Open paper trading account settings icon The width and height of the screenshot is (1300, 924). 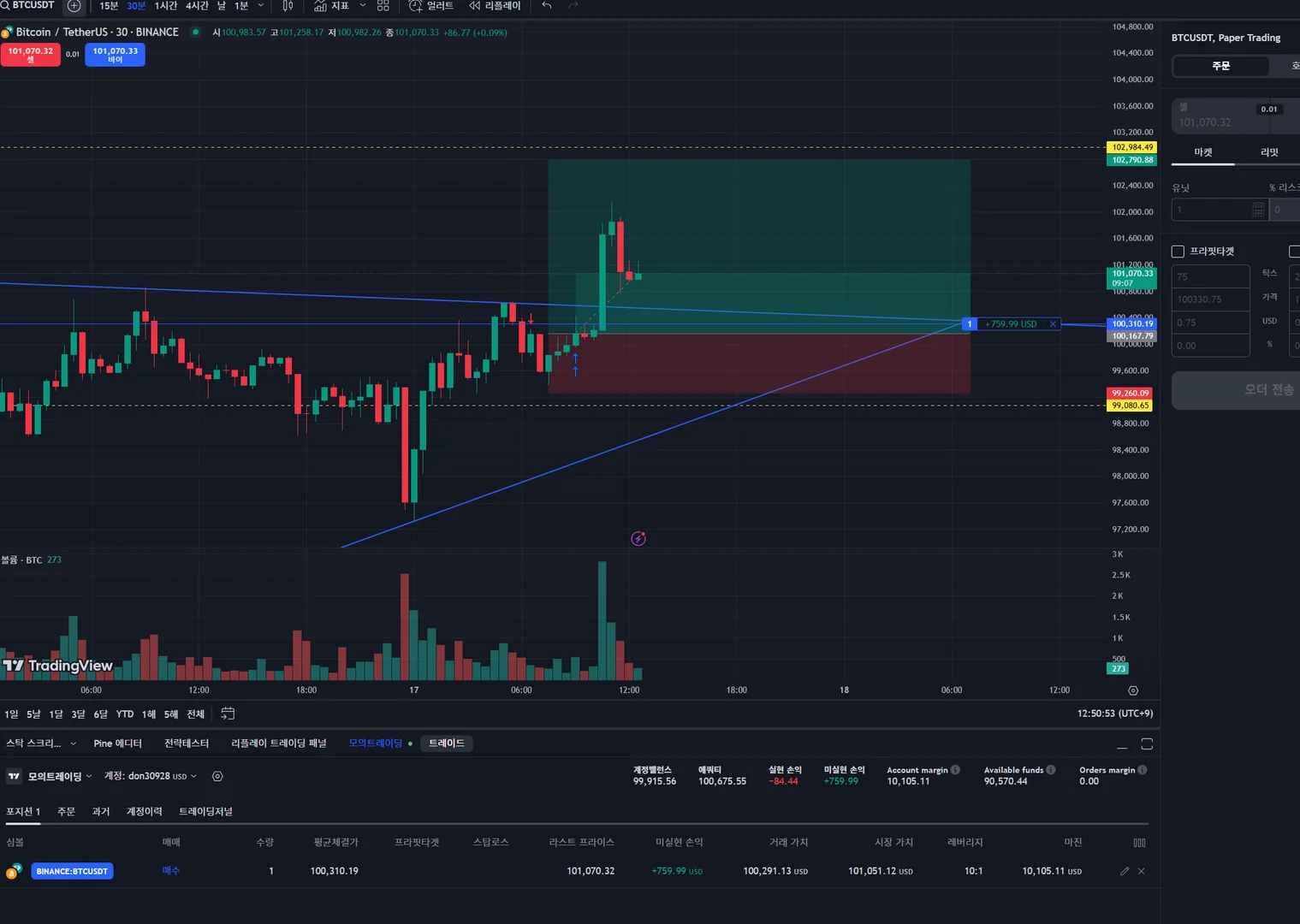coord(217,777)
